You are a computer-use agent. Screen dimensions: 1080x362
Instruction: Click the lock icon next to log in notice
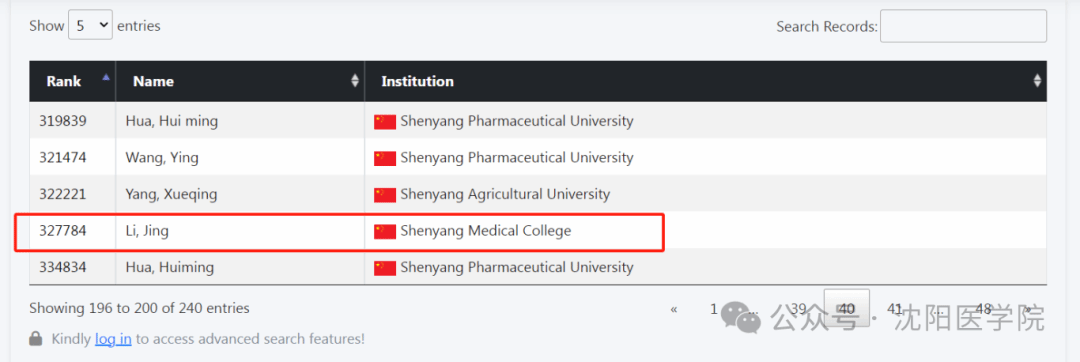pyautogui.click(x=36, y=339)
